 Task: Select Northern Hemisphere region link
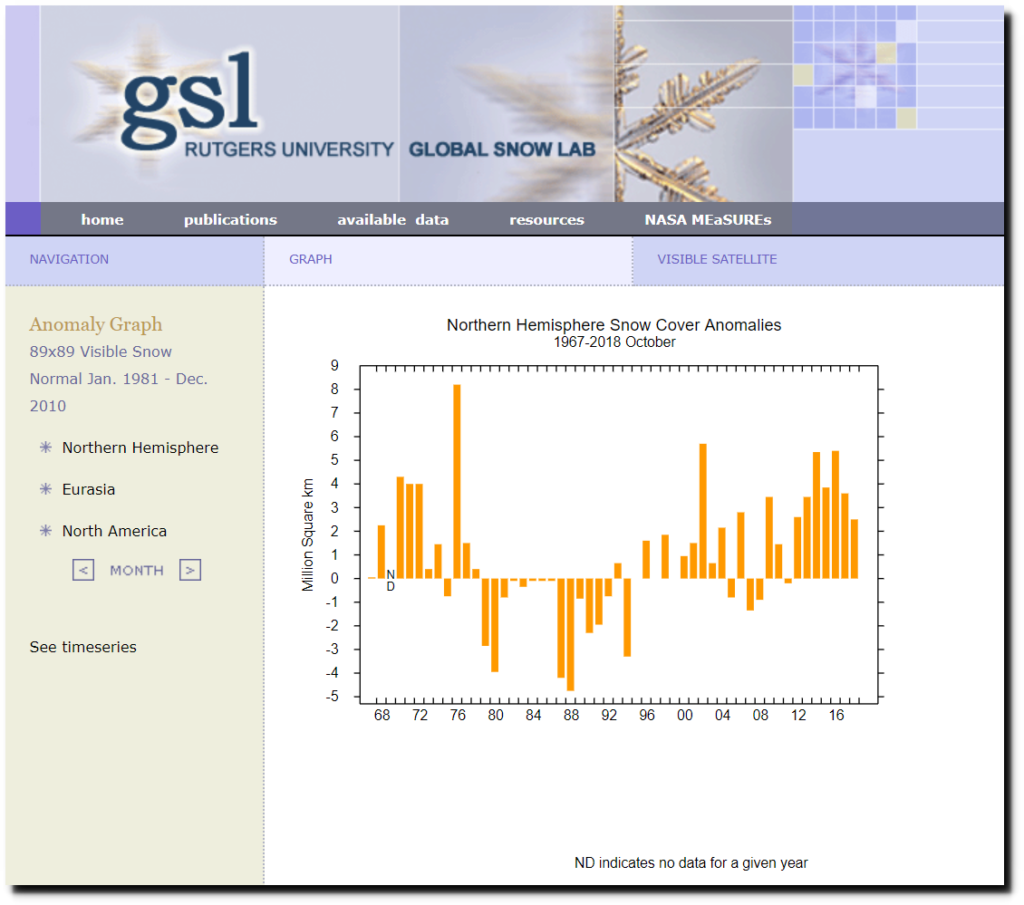140,448
